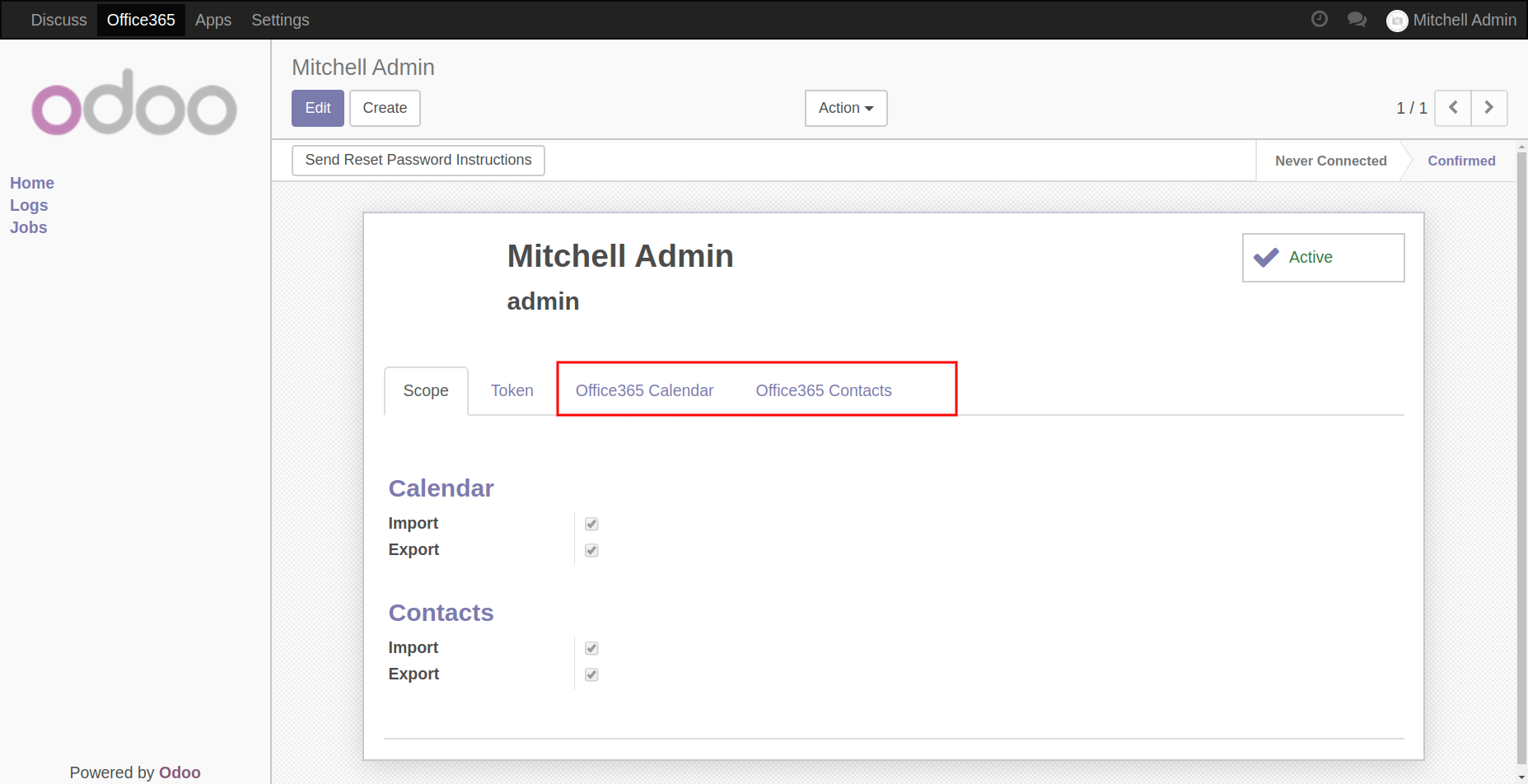The image size is (1528, 784).
Task: Click the Mitchell Admin avatar icon
Action: pos(1396,21)
